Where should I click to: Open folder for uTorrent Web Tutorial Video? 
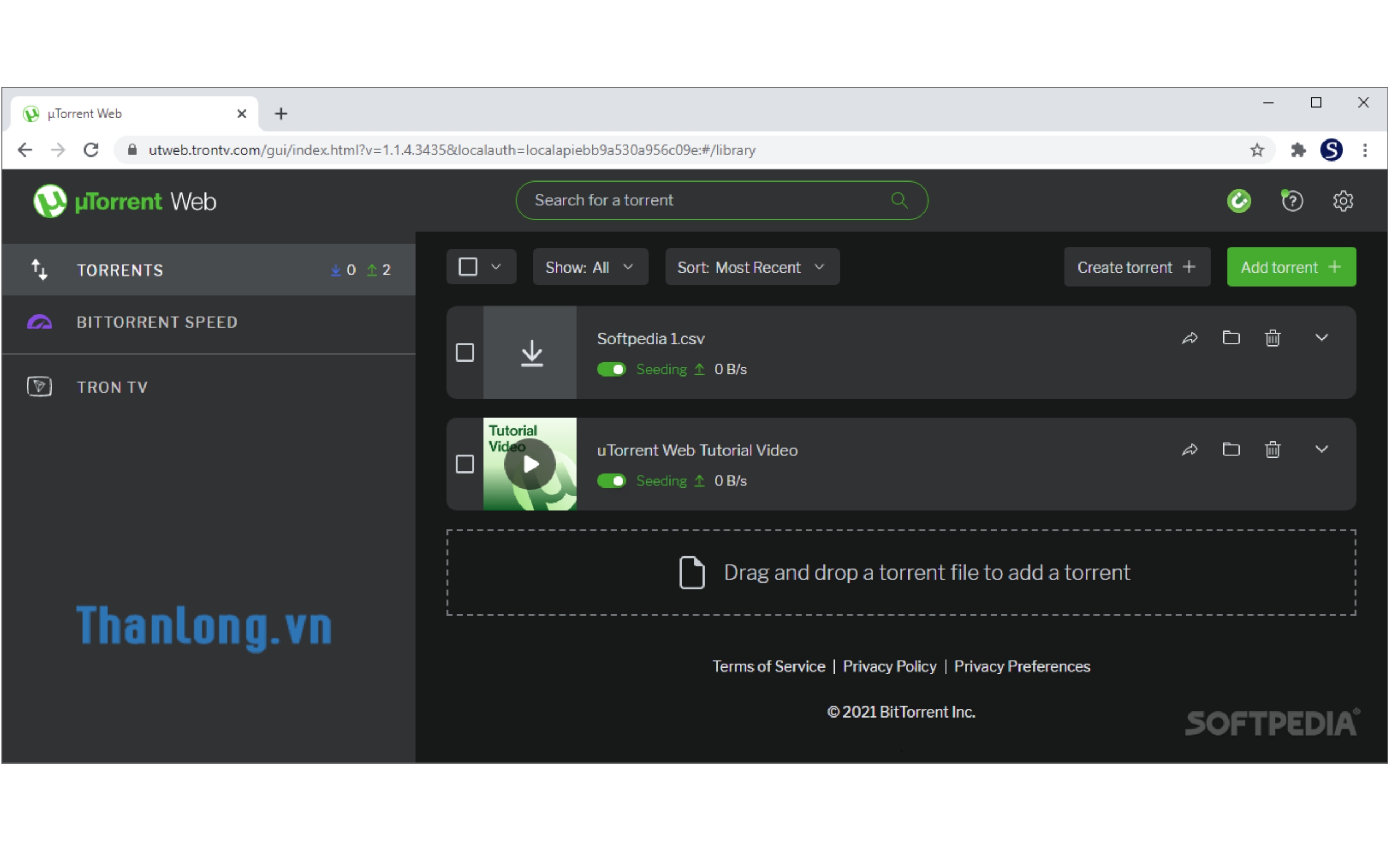1231,449
